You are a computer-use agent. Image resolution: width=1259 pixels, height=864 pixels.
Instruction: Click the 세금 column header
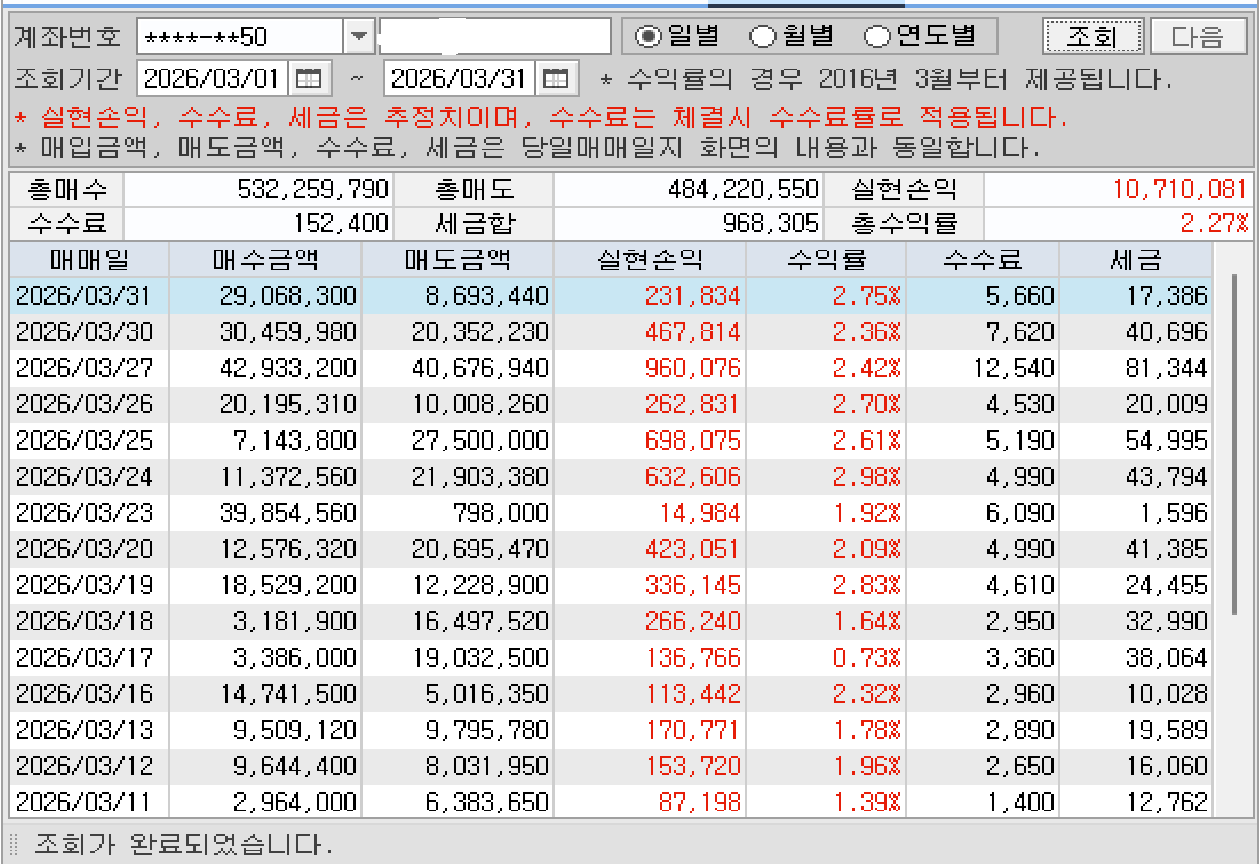tap(1135, 260)
